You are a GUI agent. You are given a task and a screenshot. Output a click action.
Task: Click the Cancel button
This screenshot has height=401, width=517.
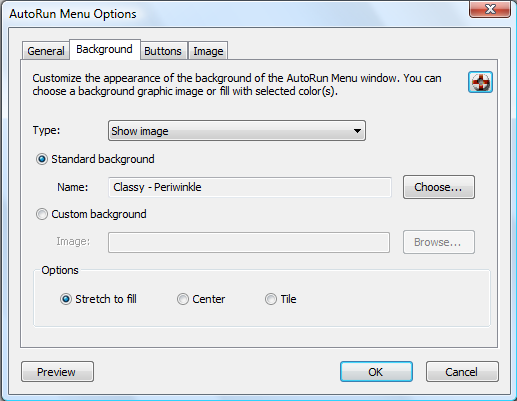click(462, 372)
